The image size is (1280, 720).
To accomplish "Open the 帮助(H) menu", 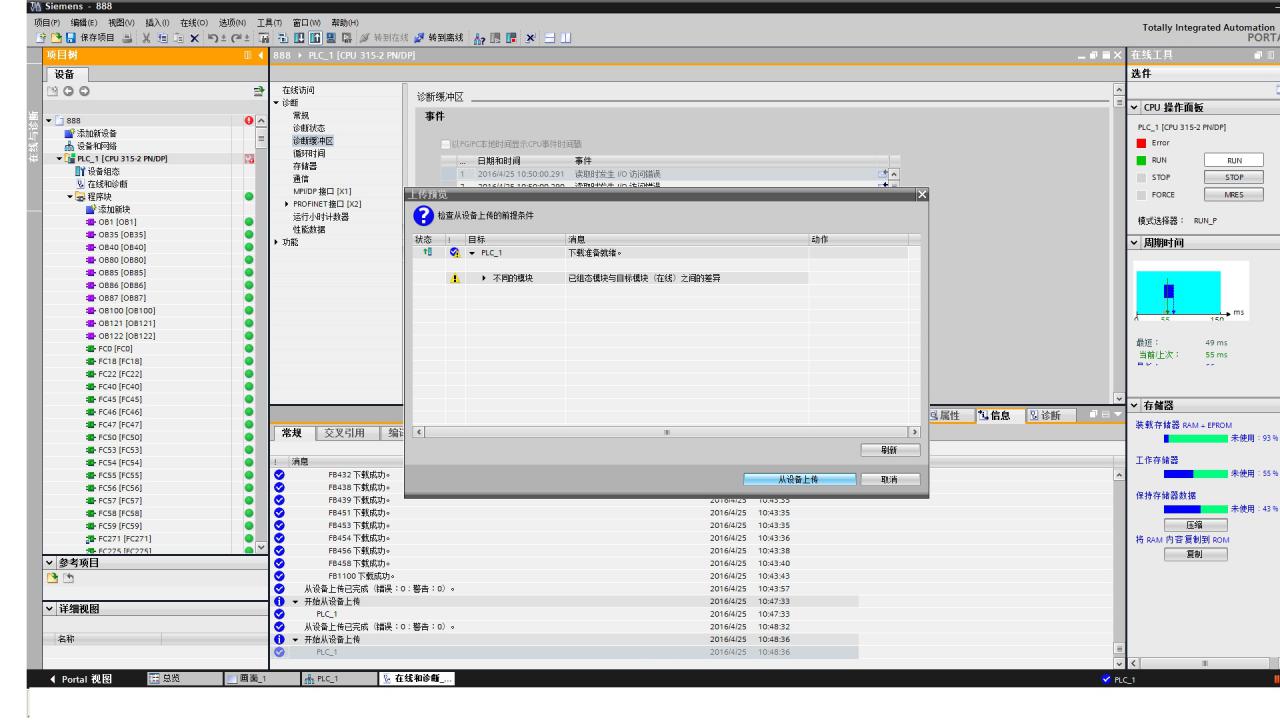I will (346, 22).
